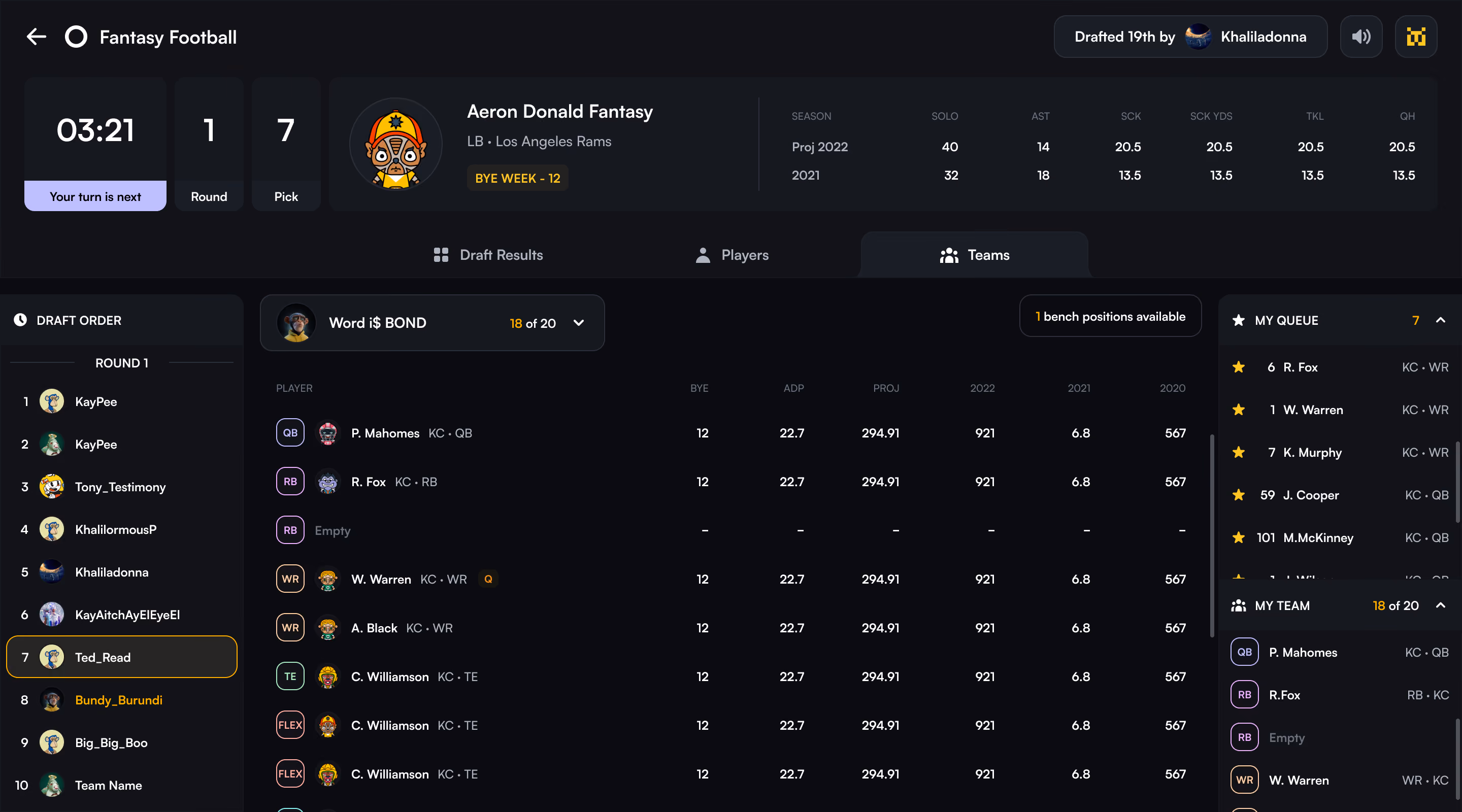This screenshot has height=812, width=1462.
Task: Click the Q badge next to W. Warren
Action: (487, 579)
